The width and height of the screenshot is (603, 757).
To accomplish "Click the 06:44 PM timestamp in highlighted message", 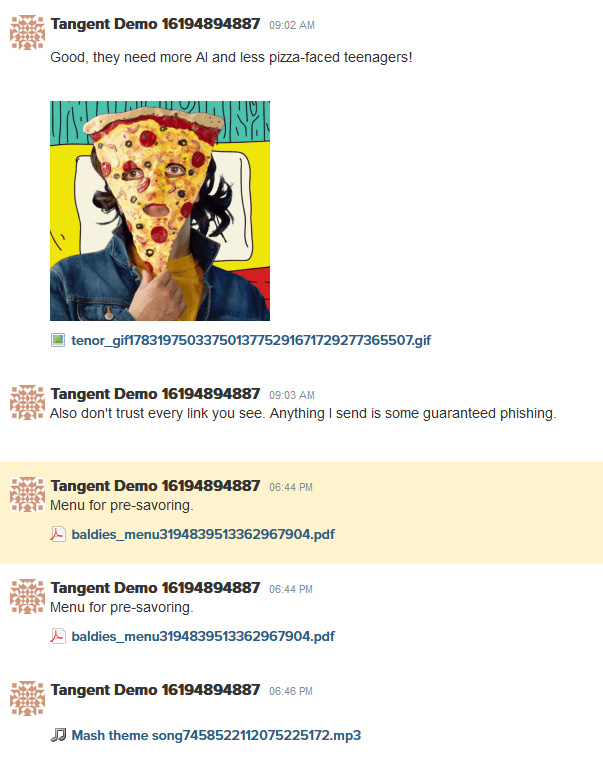I will pyautogui.click(x=291, y=488).
